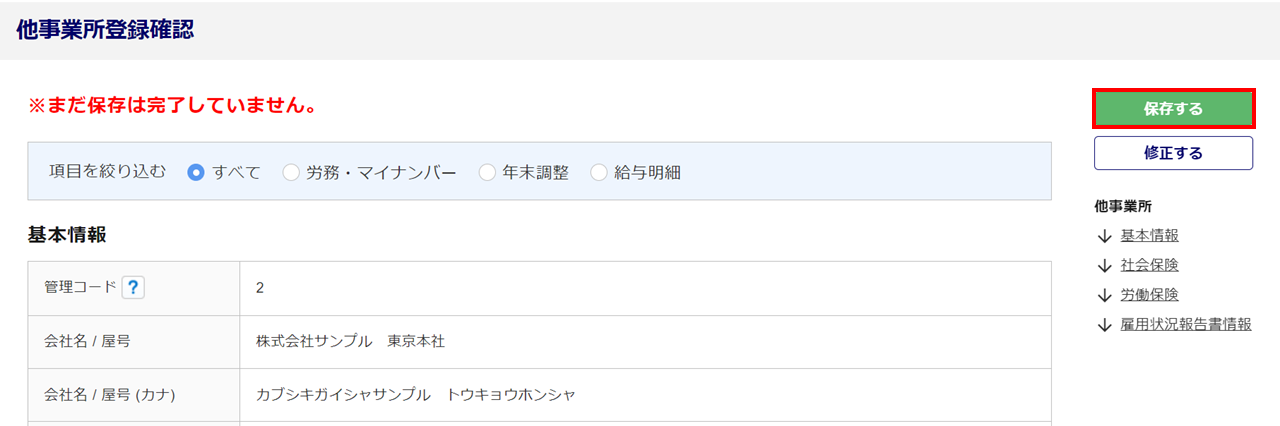Viewport: 1280px width, 426px height.
Task: Click the down arrow icon beside 基本情報 link
Action: 1104,236
